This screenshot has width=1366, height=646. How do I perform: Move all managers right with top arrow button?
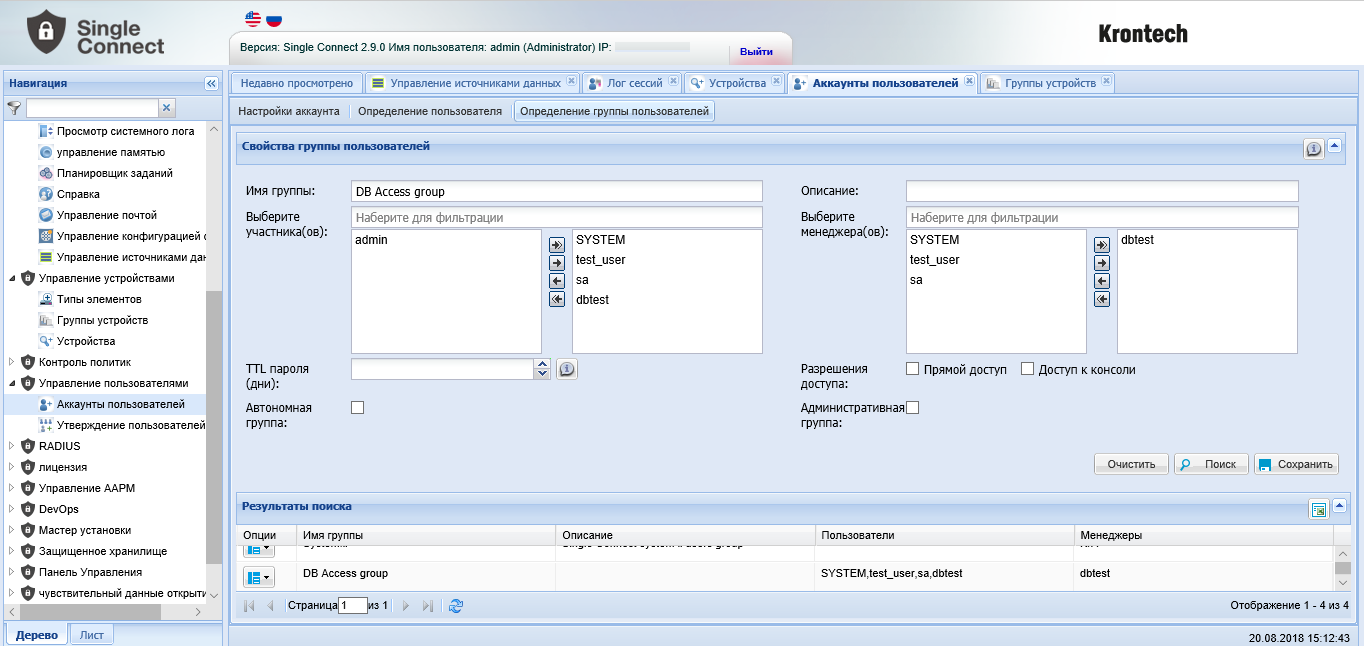(x=1102, y=245)
